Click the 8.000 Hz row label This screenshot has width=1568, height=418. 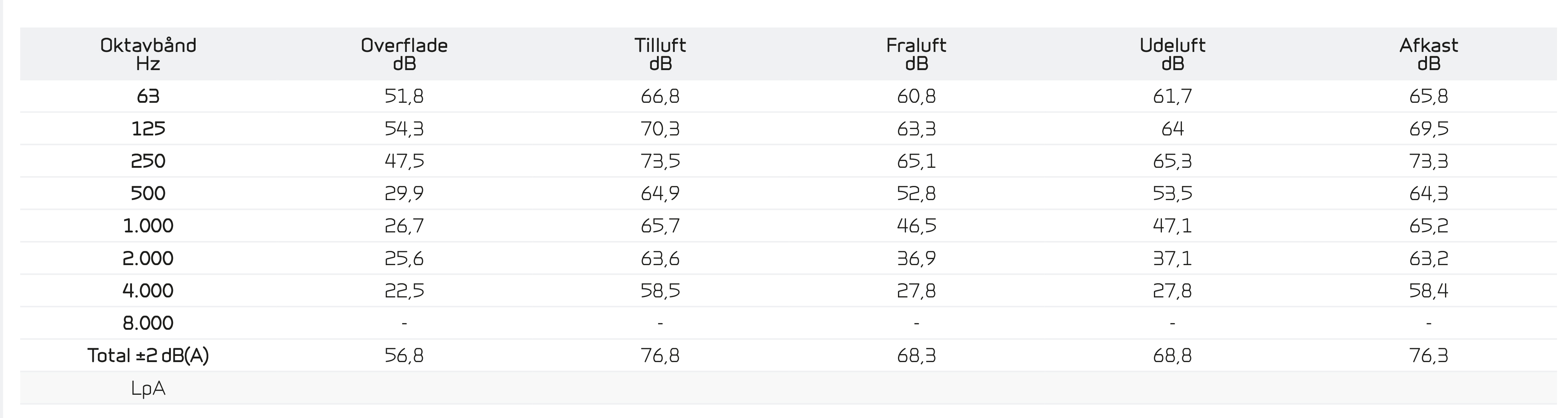pyautogui.click(x=148, y=322)
